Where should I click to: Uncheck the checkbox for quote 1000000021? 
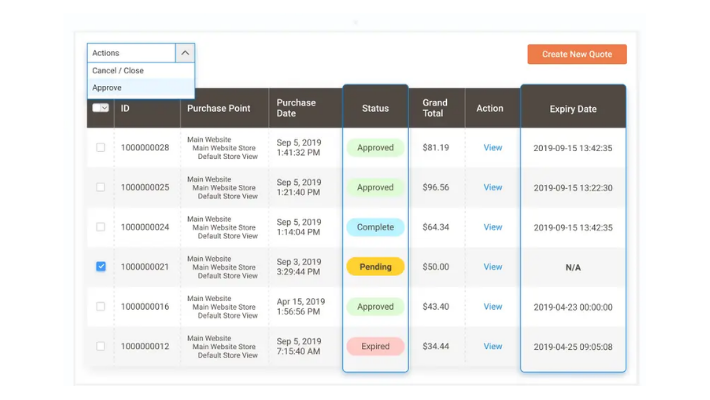click(100, 267)
